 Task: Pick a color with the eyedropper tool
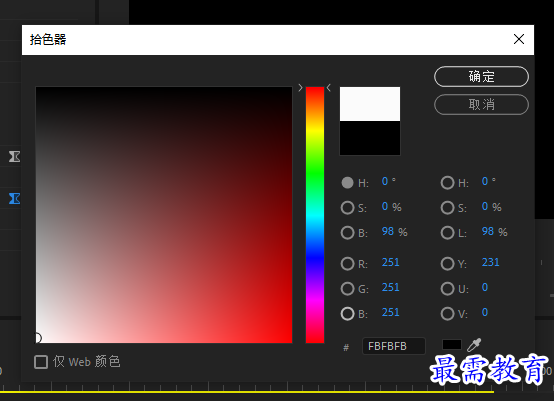[474, 345]
